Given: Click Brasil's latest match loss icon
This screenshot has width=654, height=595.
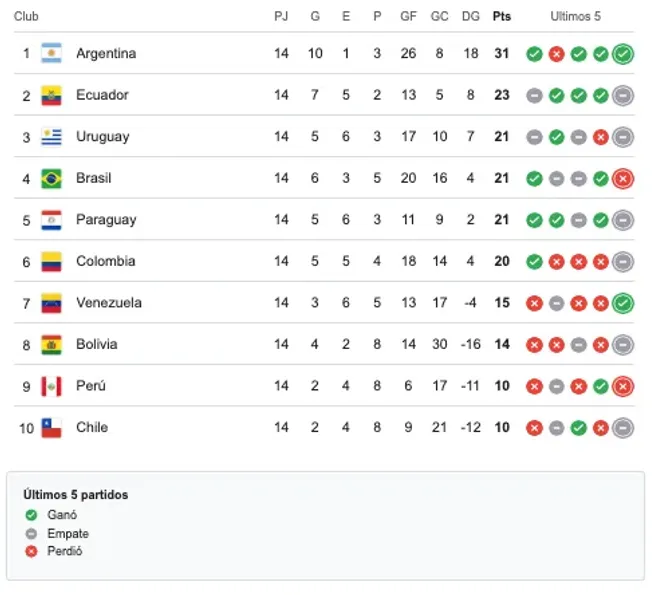Looking at the screenshot, I should pyautogui.click(x=623, y=179).
